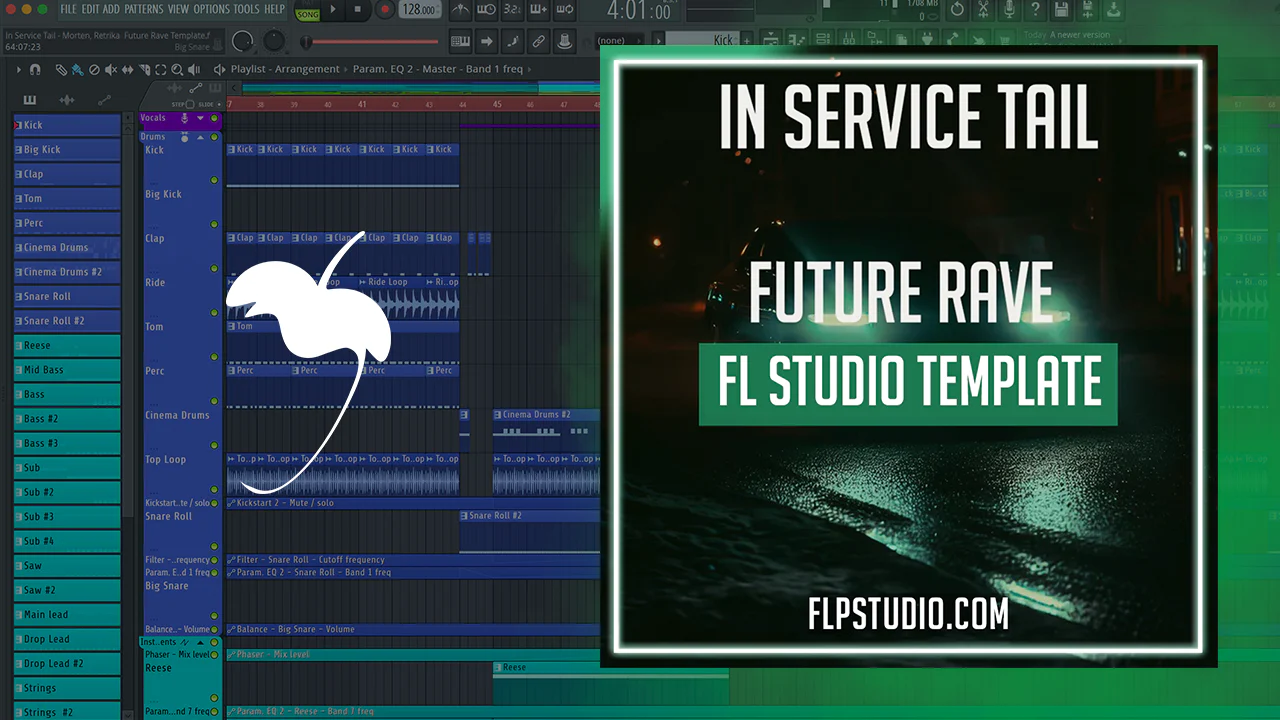Select the playlist paint brush tool
Image resolution: width=1280 pixels, height=720 pixels.
[77, 70]
